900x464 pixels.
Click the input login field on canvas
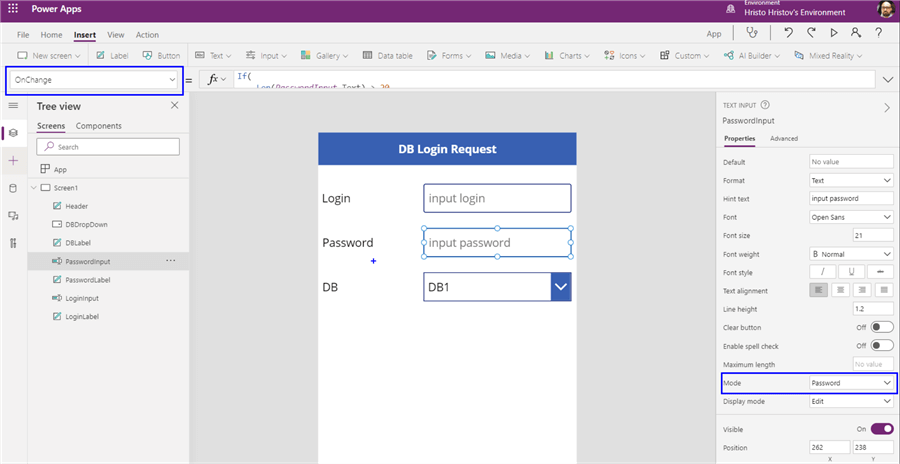click(497, 198)
